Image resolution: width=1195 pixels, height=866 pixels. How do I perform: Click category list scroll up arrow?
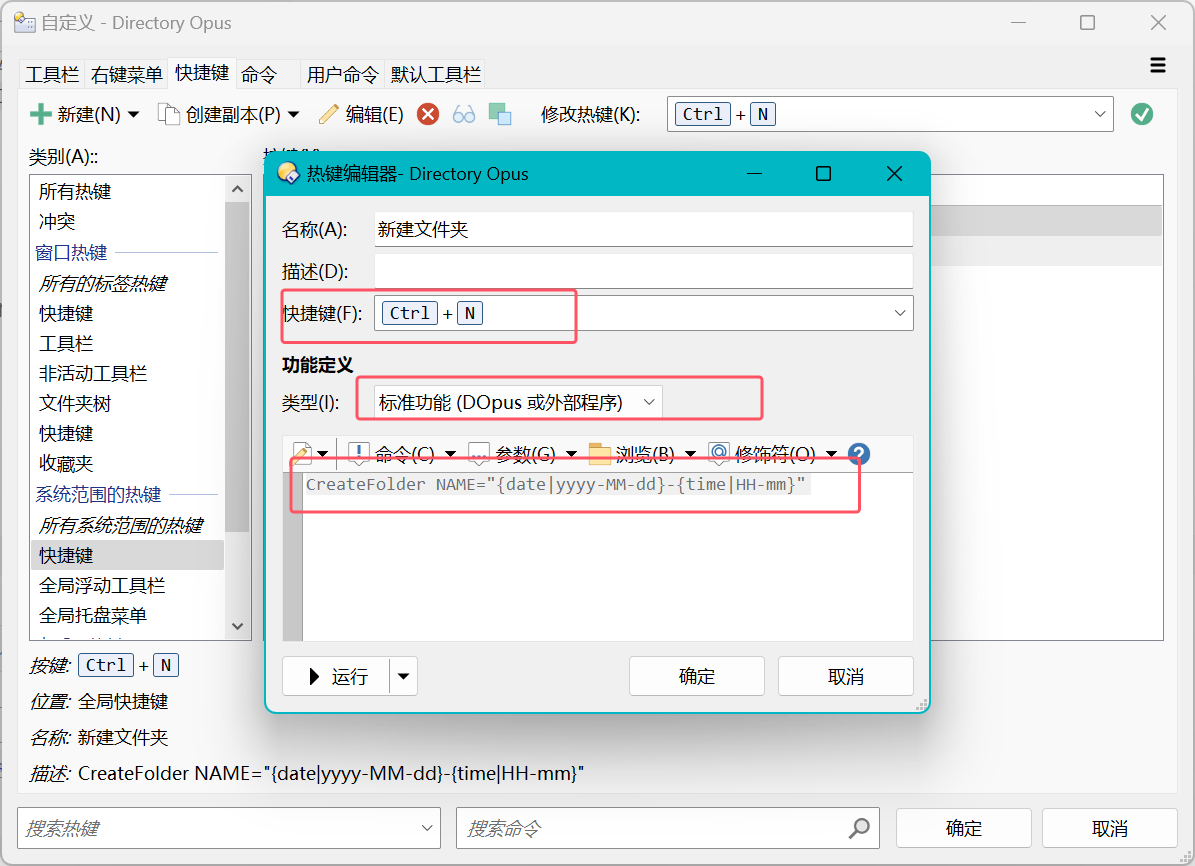coord(238,189)
